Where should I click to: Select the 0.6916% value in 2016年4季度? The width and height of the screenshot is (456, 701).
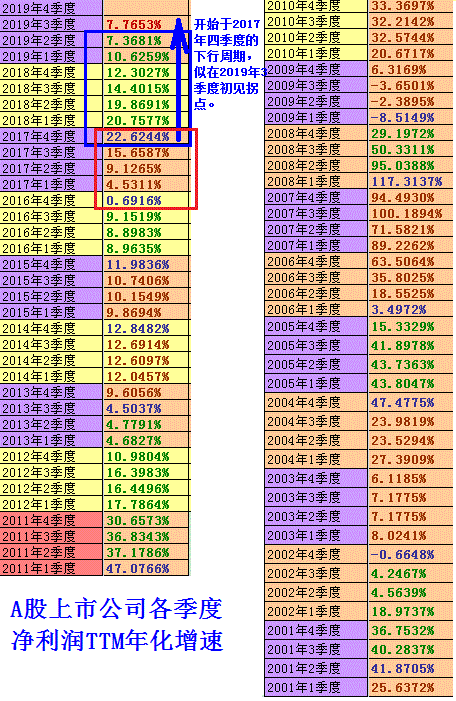[146, 200]
